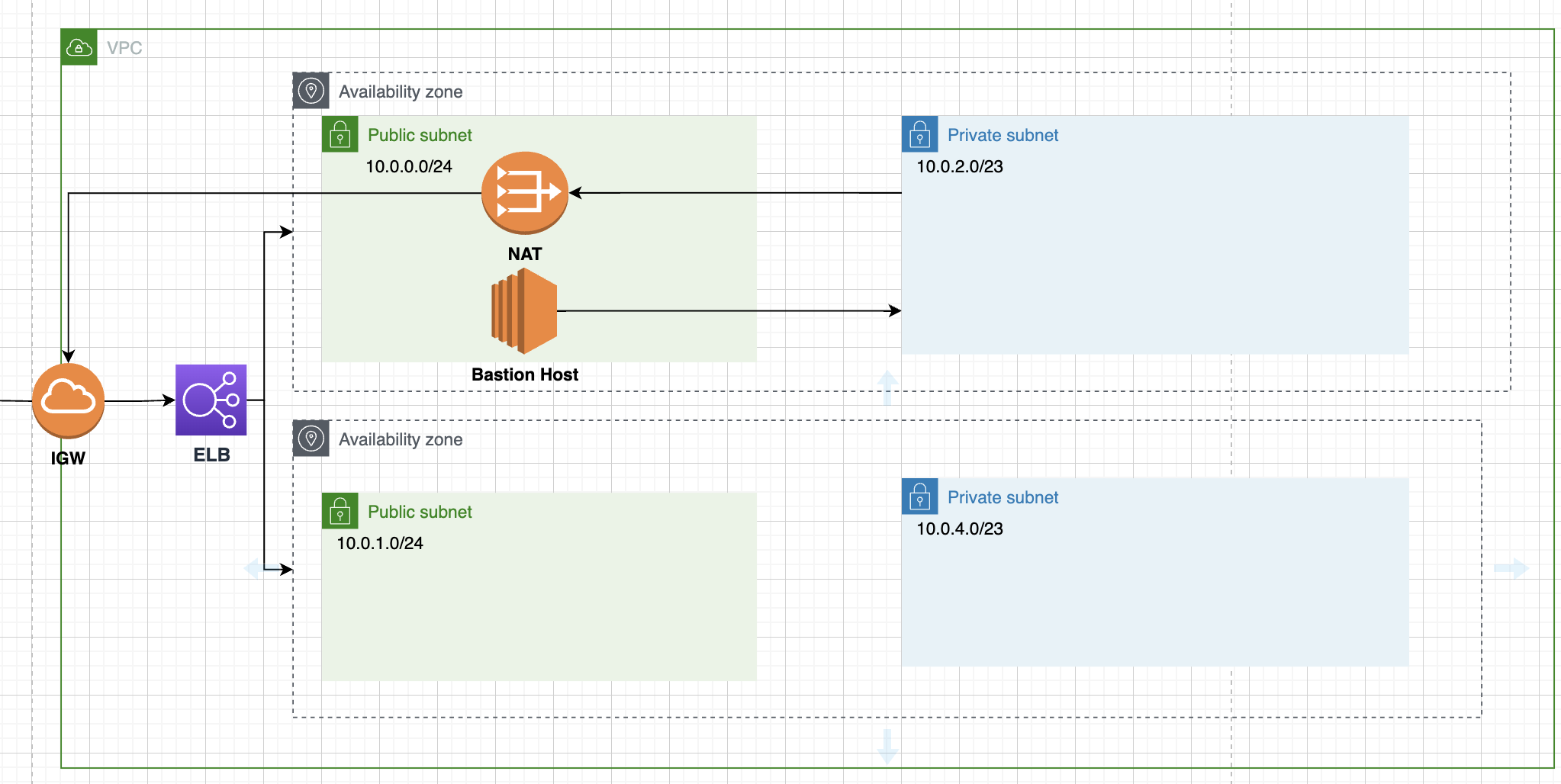Screen dimensions: 1561x784
Task: Click the 10.0.0.0/24 CIDR text
Action: [x=409, y=166]
